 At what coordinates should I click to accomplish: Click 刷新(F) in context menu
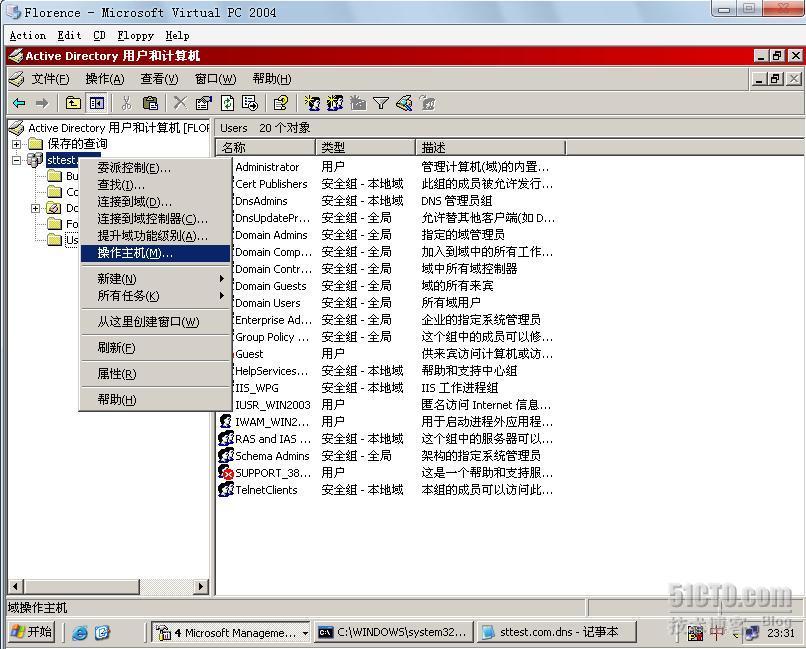coord(155,348)
